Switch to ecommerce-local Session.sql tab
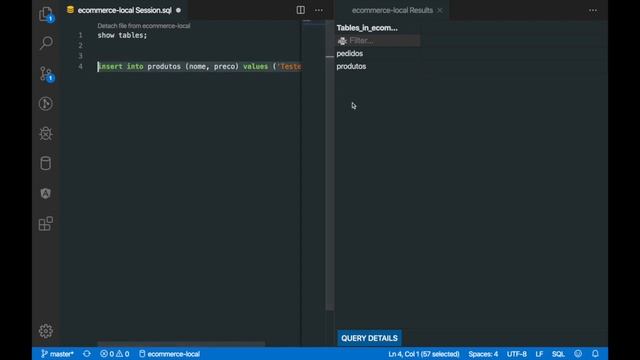 click(x=124, y=10)
